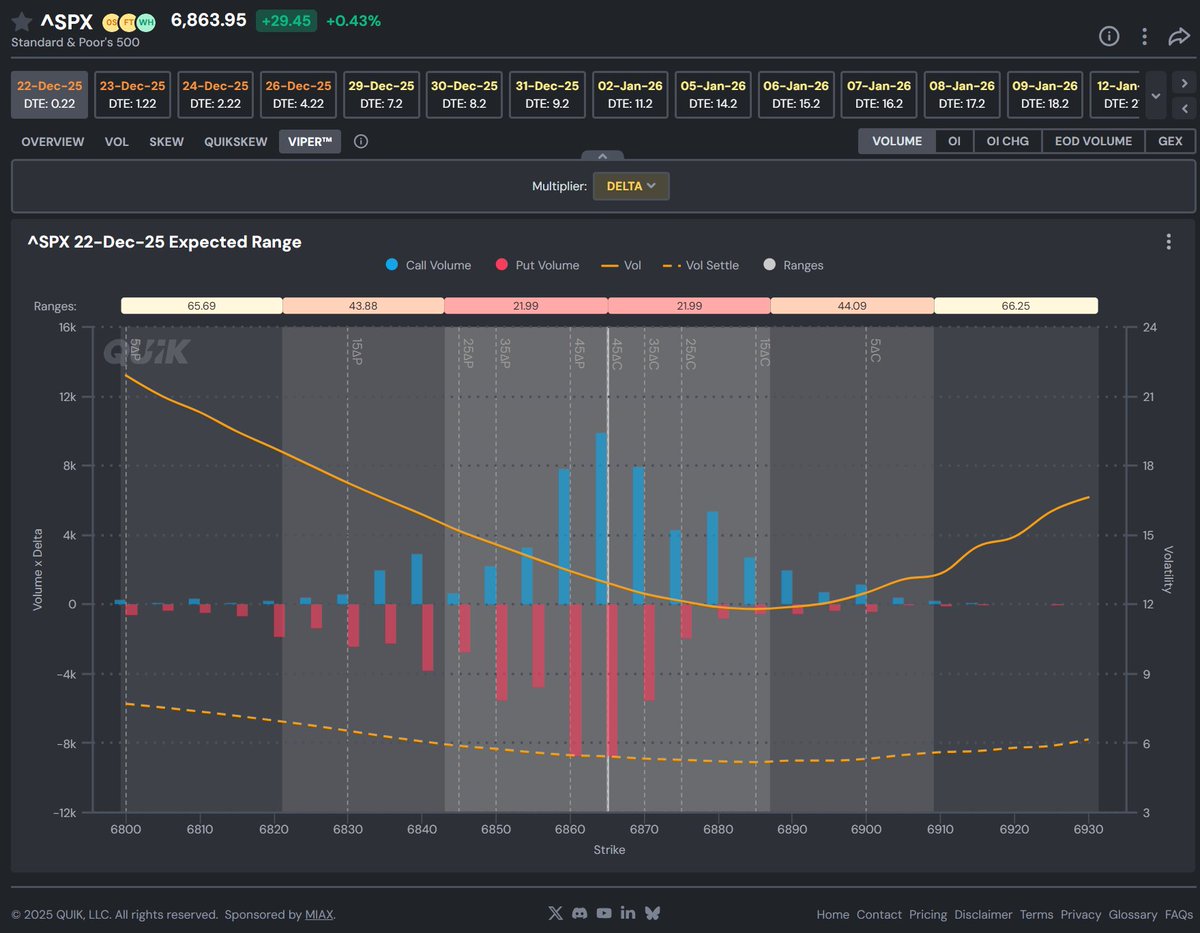Screen dimensions: 1200x933
Task: Select the 08-Jan-26 expiration
Action: click(962, 95)
